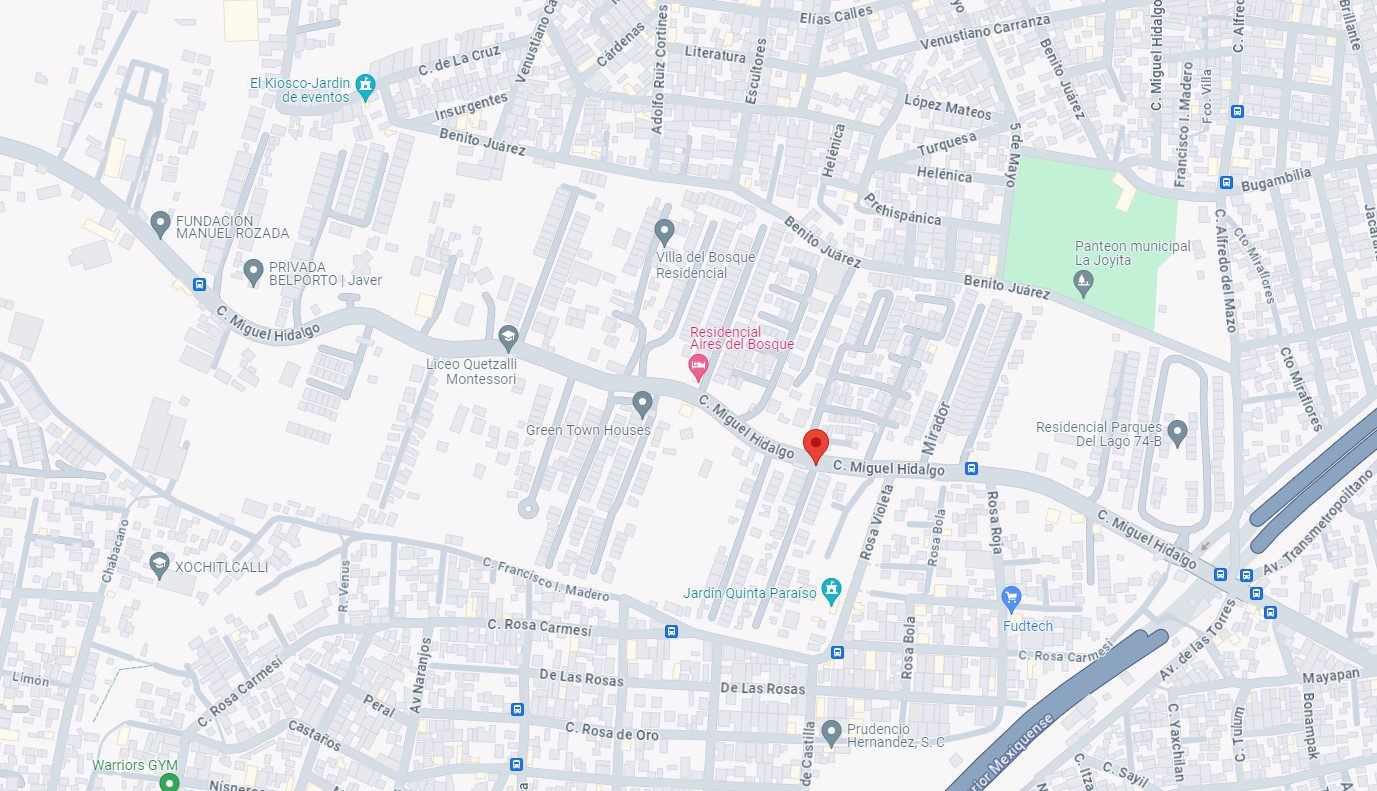
Task: Select the Panteon municipal La Joyita marker
Action: coord(1082,286)
